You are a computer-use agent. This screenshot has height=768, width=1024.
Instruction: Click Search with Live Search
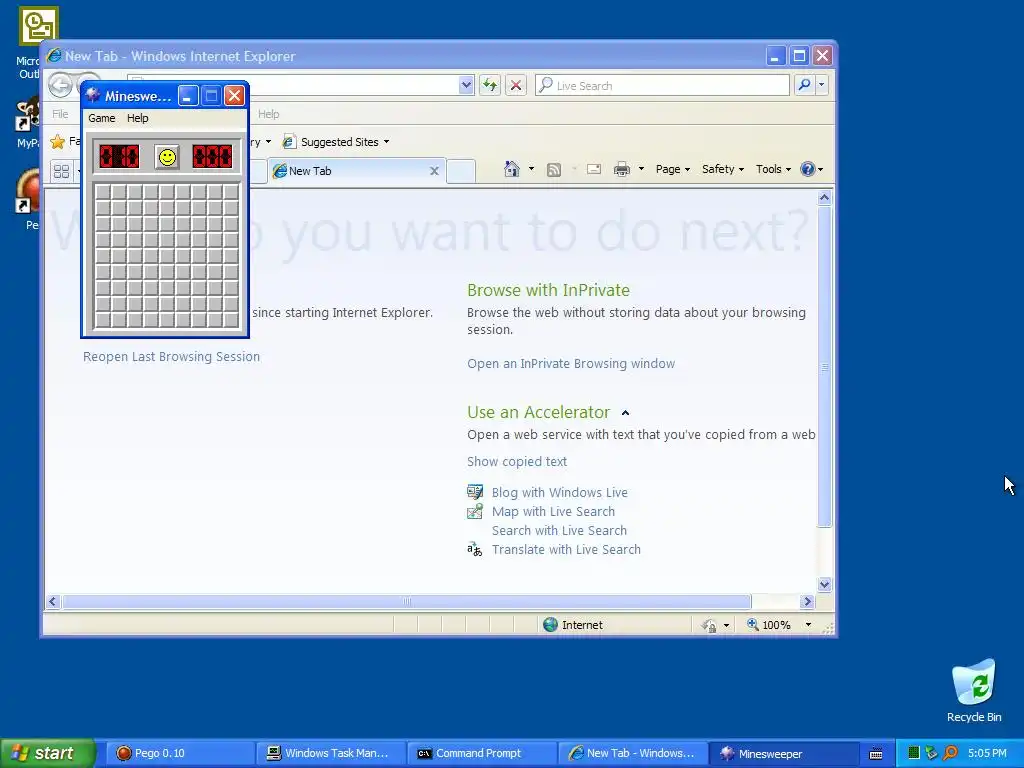pos(559,530)
